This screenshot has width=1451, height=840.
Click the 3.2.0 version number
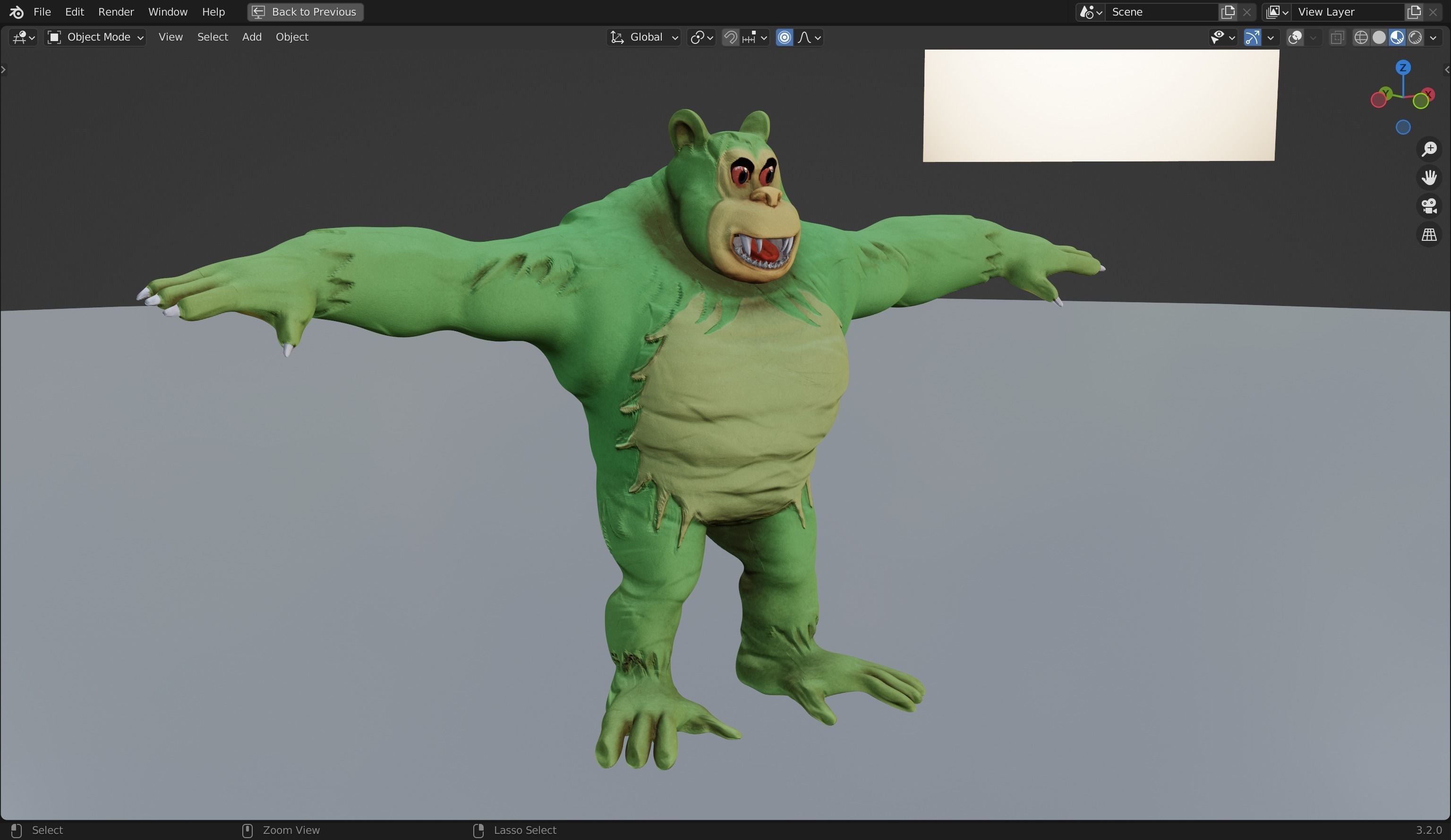coord(1428,830)
